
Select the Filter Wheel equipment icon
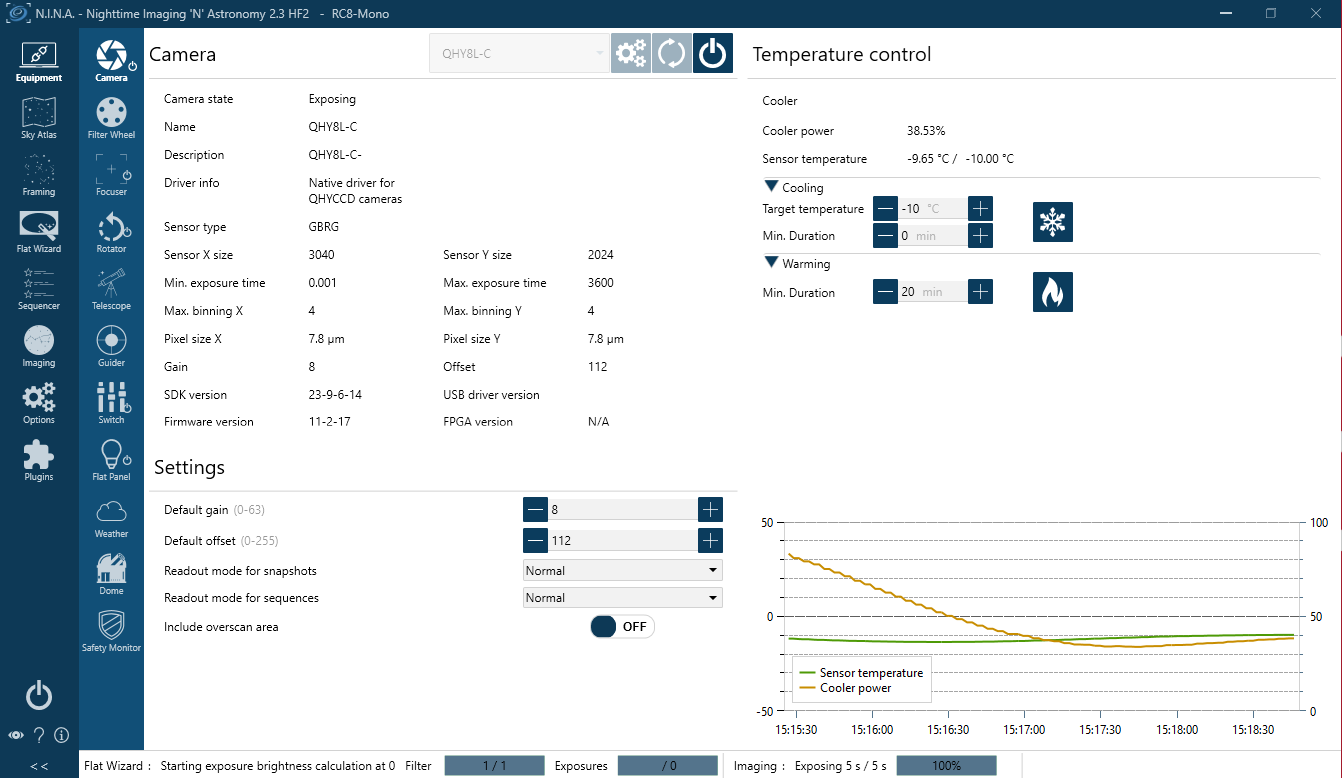tap(111, 118)
